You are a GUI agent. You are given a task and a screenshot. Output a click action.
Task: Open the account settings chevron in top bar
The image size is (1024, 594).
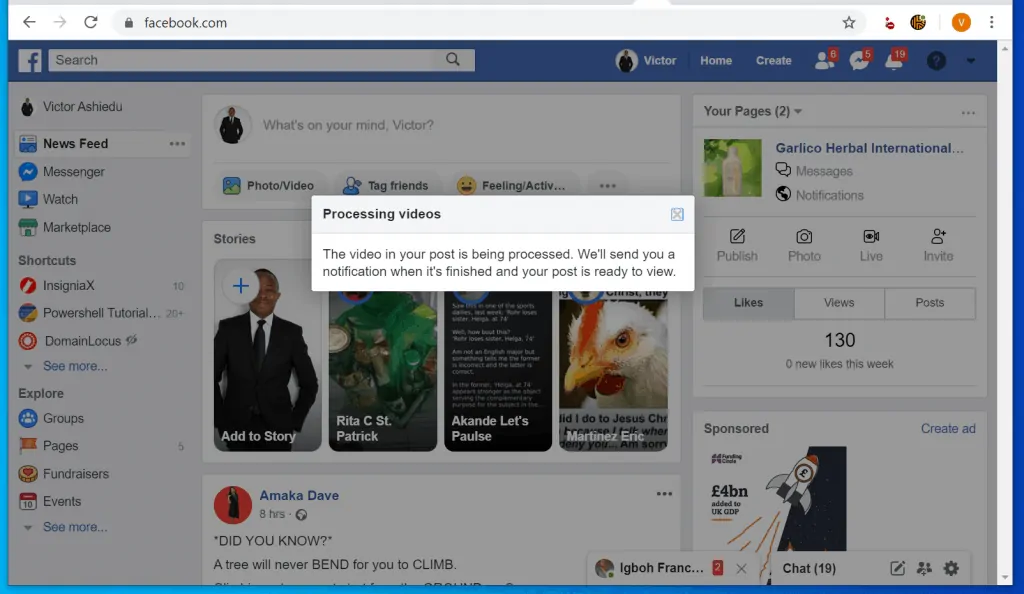click(x=970, y=61)
